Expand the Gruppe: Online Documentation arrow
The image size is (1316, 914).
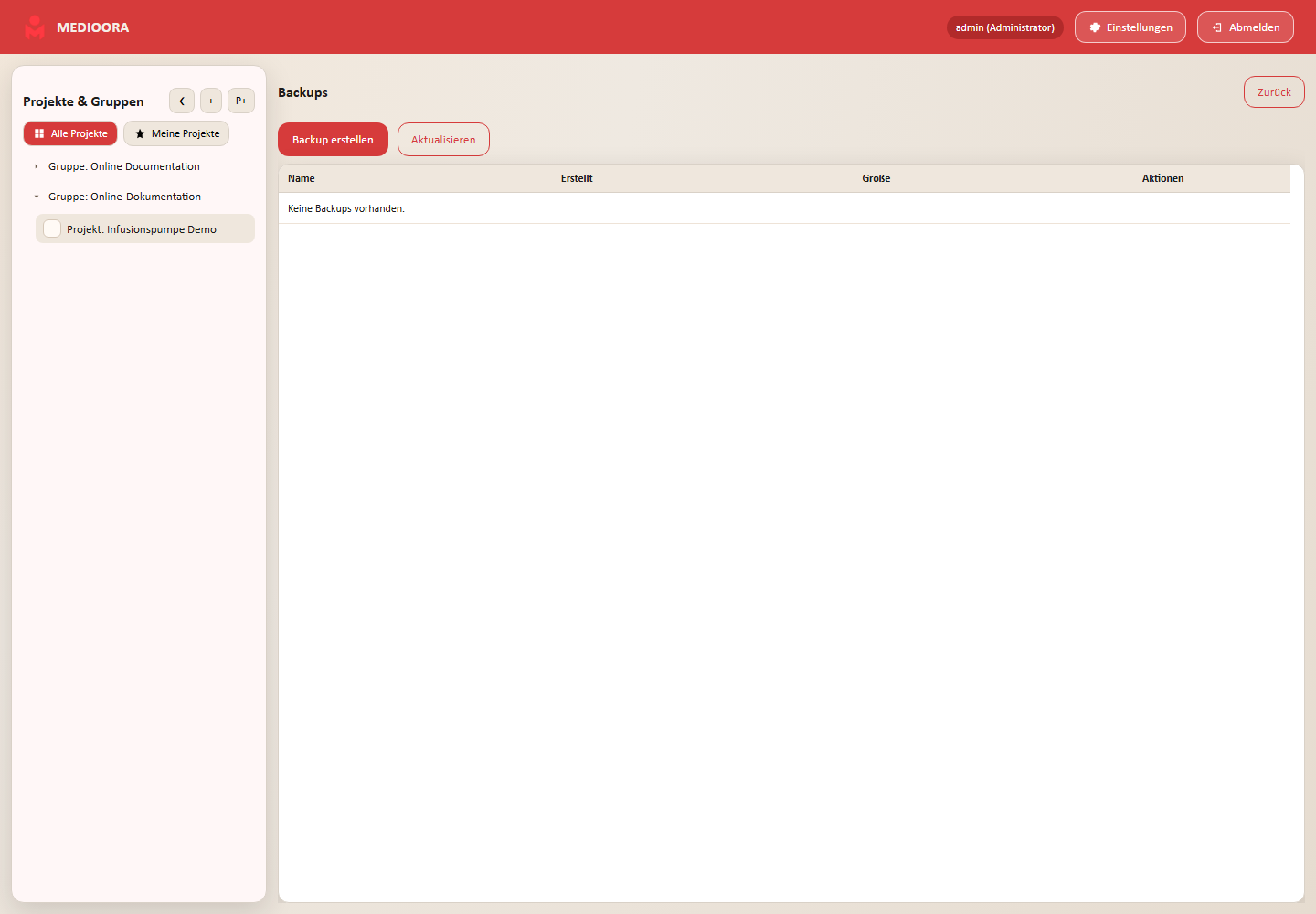click(x=37, y=166)
